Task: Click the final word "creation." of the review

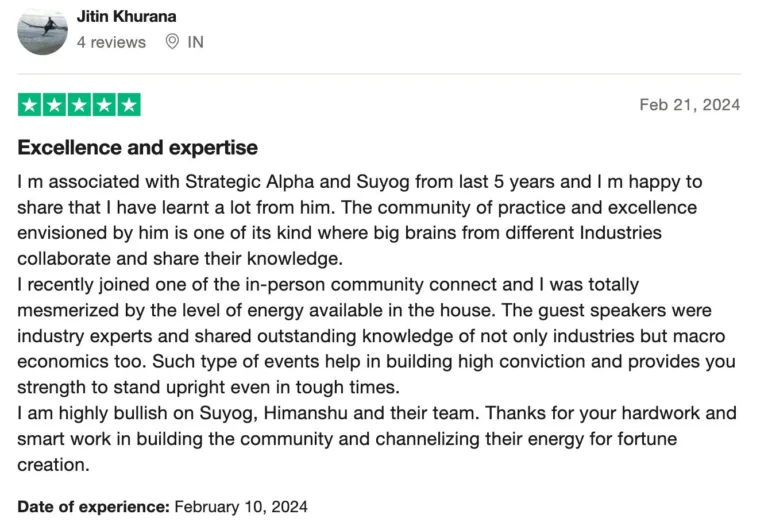Action: [53, 464]
